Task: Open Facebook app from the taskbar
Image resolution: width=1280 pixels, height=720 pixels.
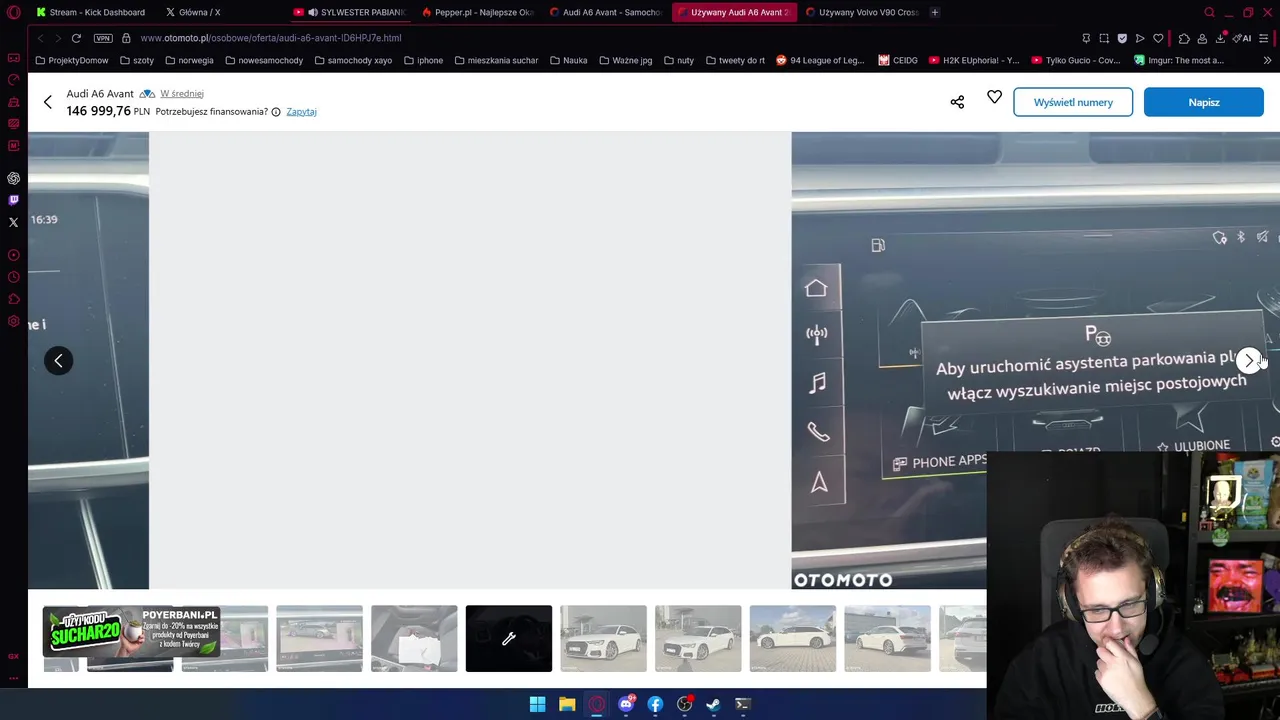Action: [655, 704]
